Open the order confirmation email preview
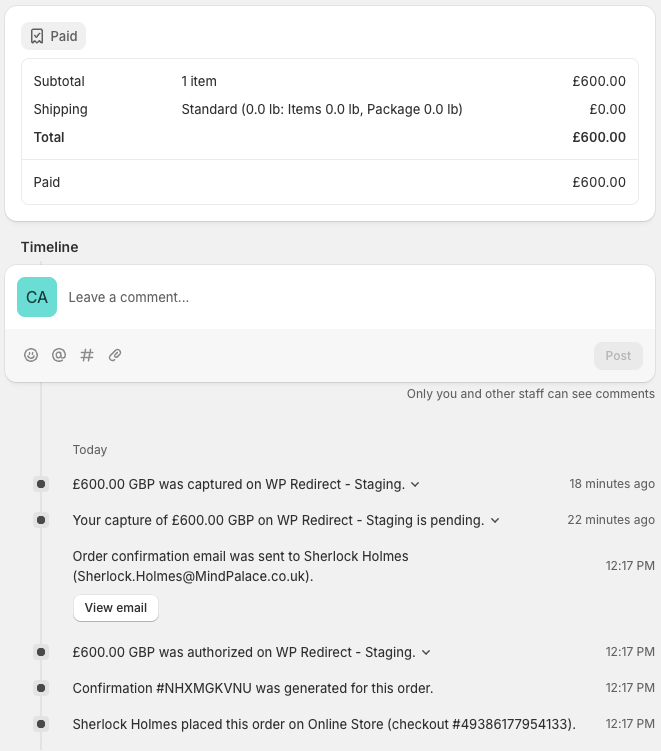Image resolution: width=661 pixels, height=751 pixels. [116, 608]
